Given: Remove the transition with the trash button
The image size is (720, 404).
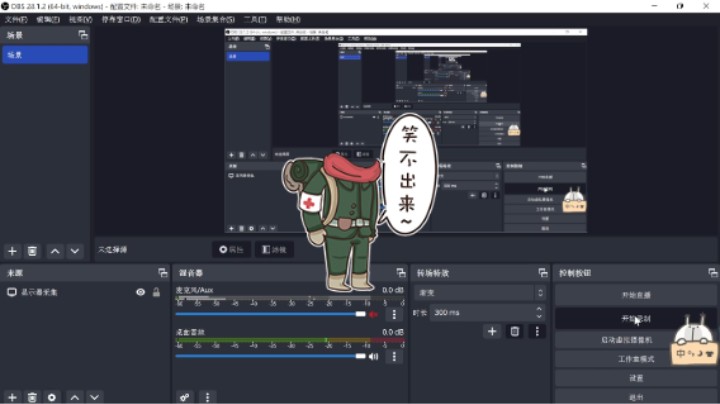Looking at the screenshot, I should pos(515,331).
